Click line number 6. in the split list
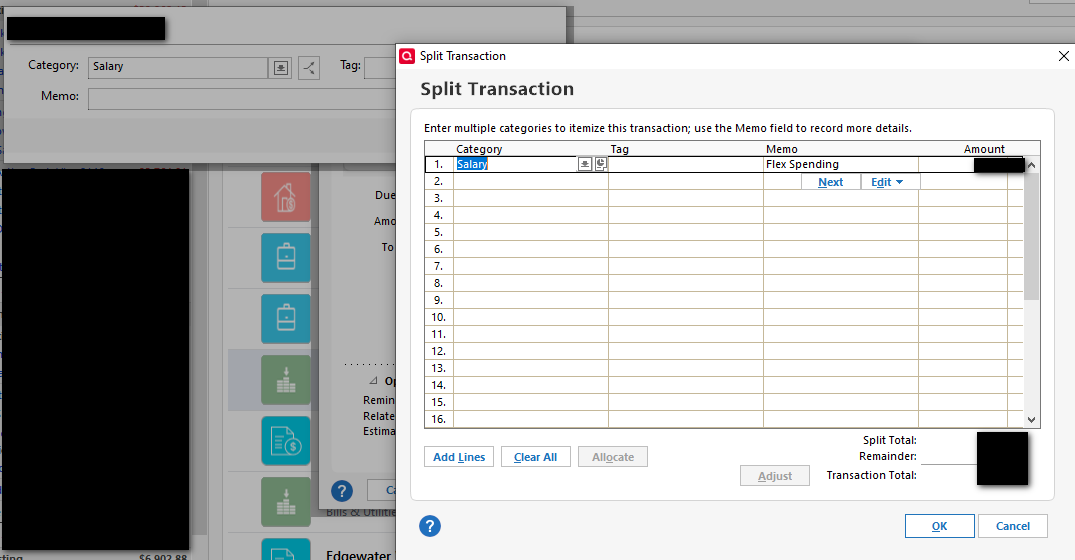 [x=439, y=249]
